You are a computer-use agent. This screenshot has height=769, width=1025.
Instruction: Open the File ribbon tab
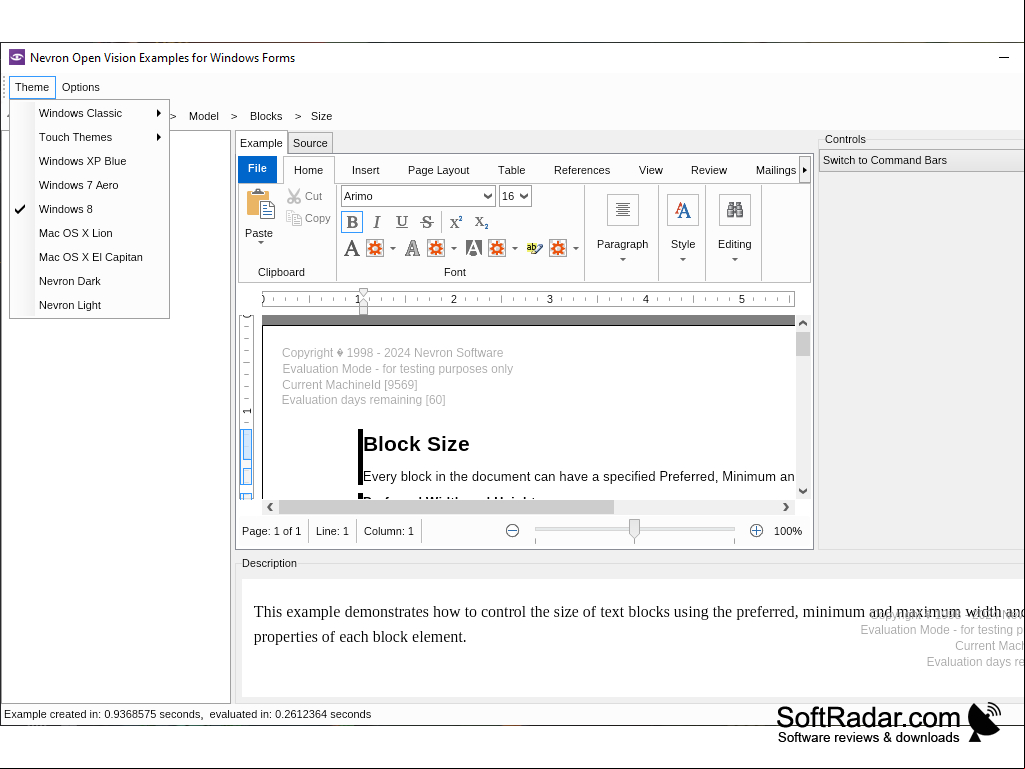(258, 169)
